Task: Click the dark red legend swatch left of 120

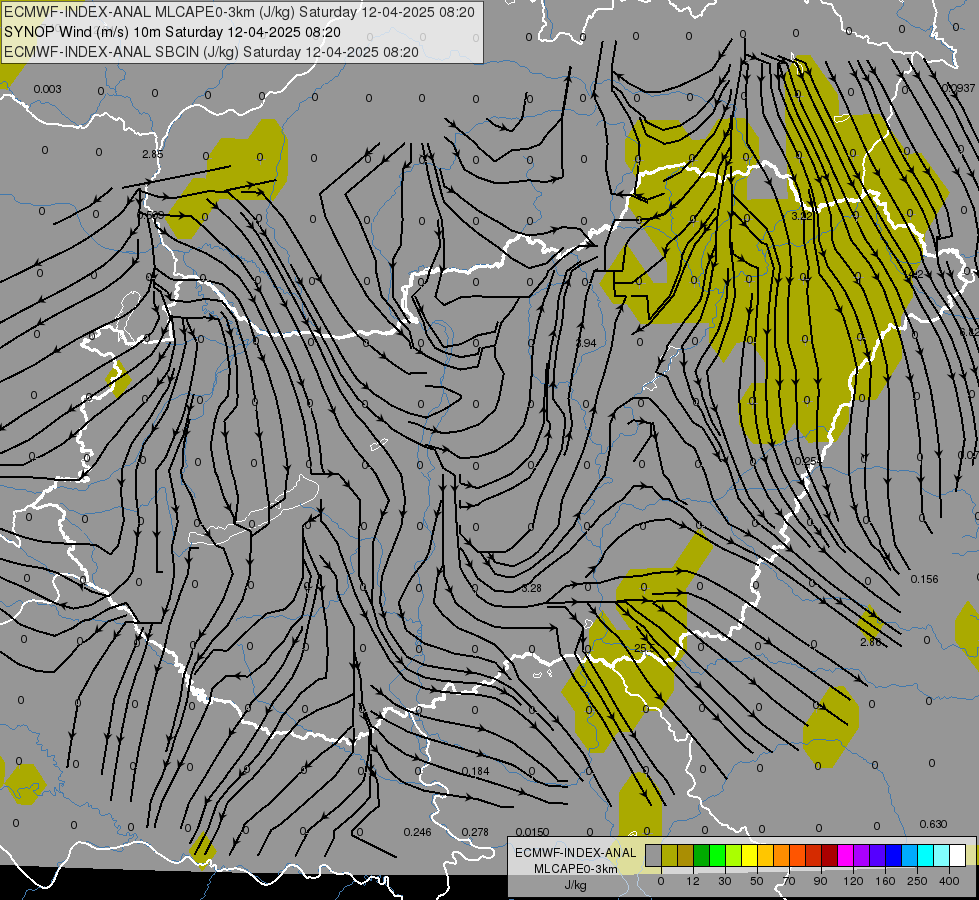Action: (830, 855)
